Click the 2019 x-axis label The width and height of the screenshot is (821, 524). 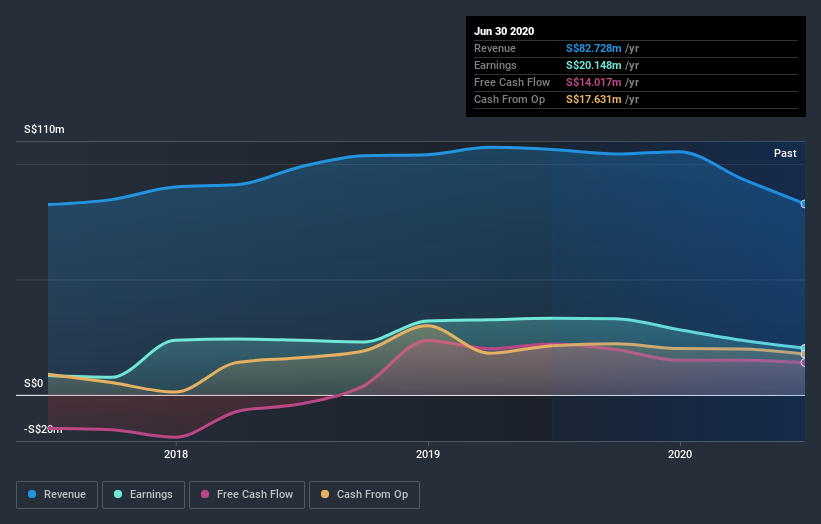coord(428,454)
